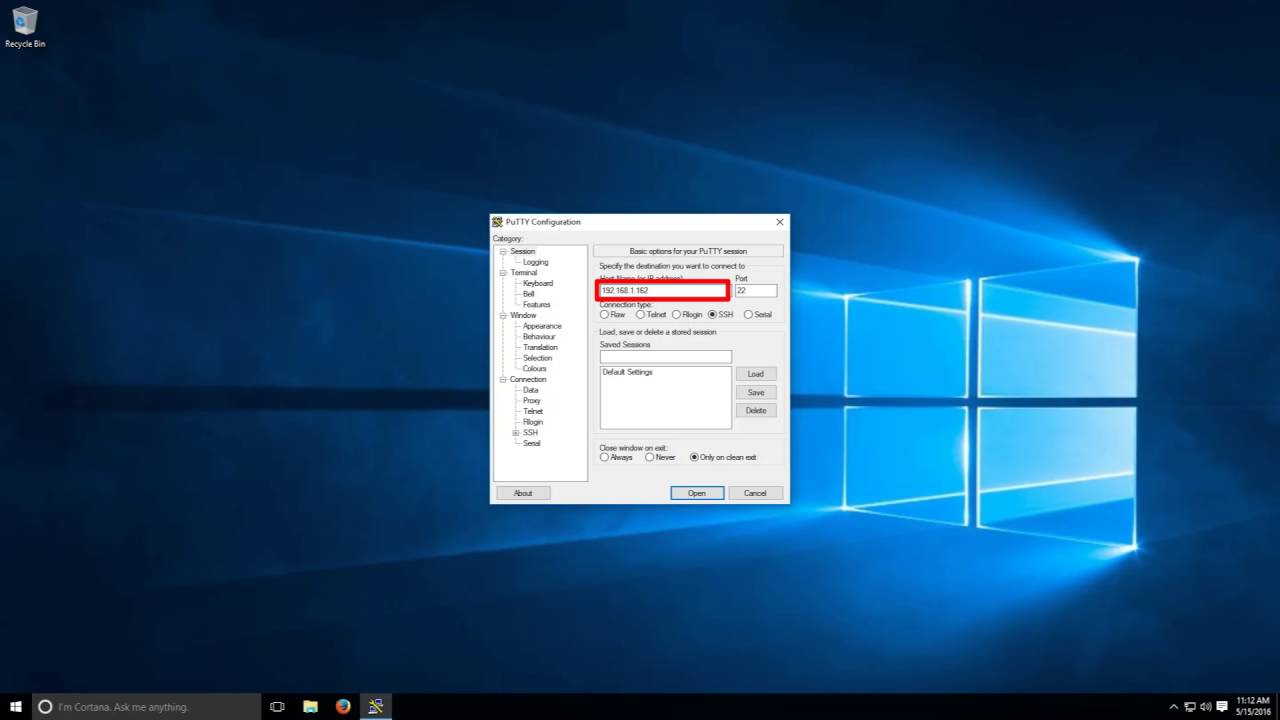
Task: Select Serial connection type
Action: tap(758, 315)
